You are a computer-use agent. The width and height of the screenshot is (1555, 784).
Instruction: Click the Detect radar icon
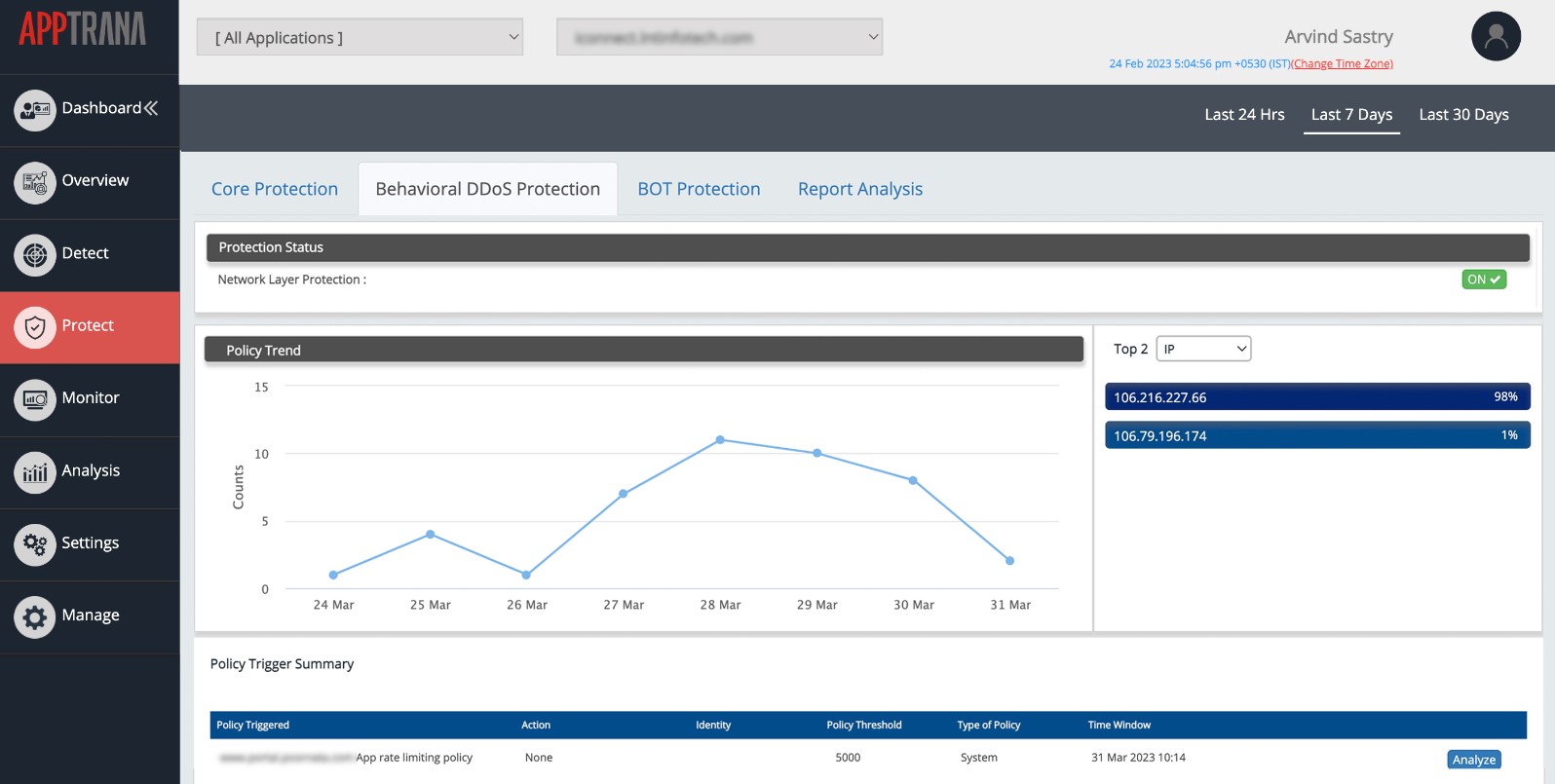point(35,255)
